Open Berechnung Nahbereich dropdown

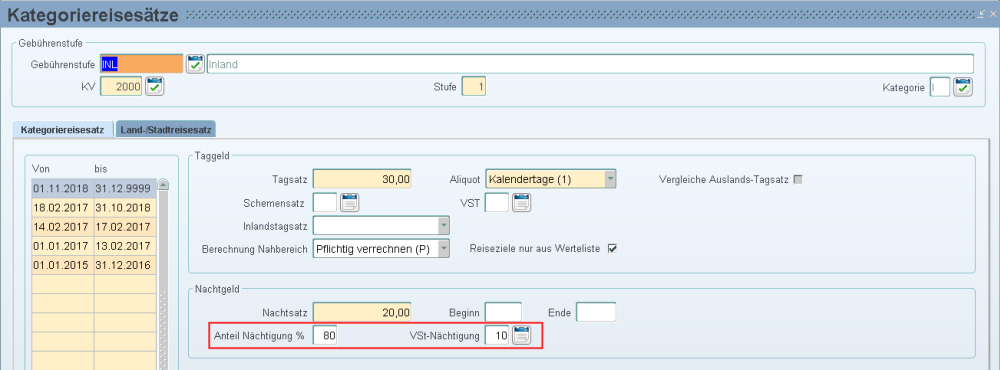(x=443, y=249)
